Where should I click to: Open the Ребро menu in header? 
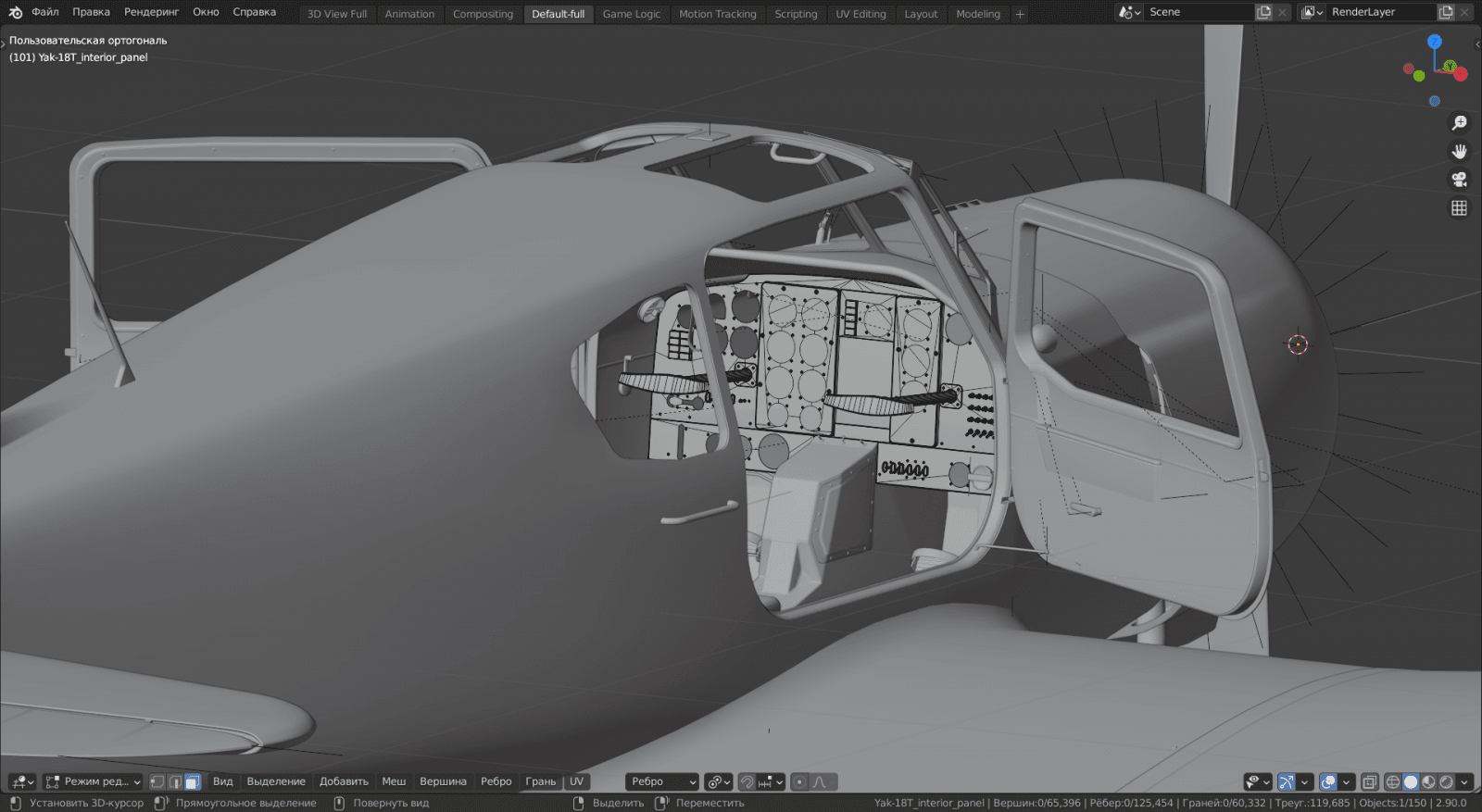point(496,782)
